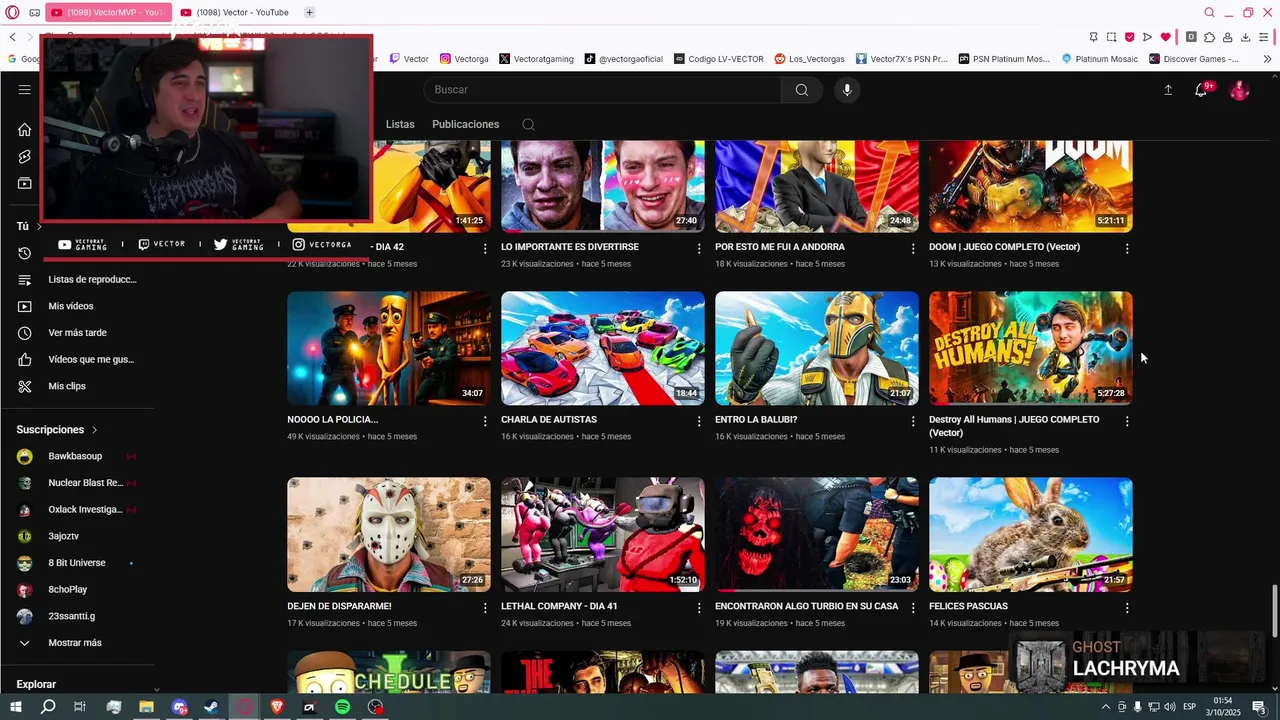The height and width of the screenshot is (720, 1280).
Task: Open Opera downloads icon
Action: click(1246, 37)
